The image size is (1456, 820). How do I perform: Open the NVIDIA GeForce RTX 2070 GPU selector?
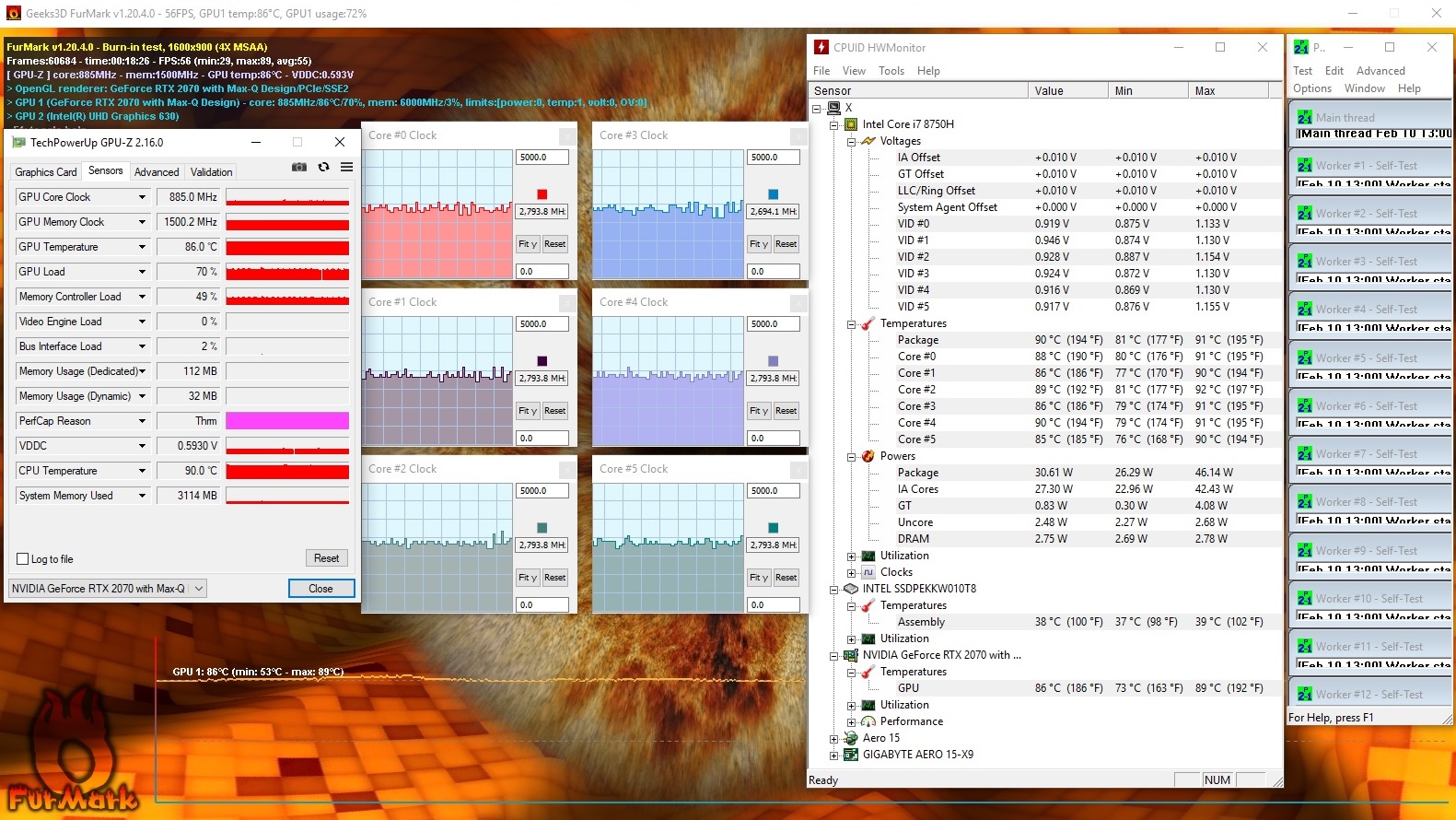107,589
